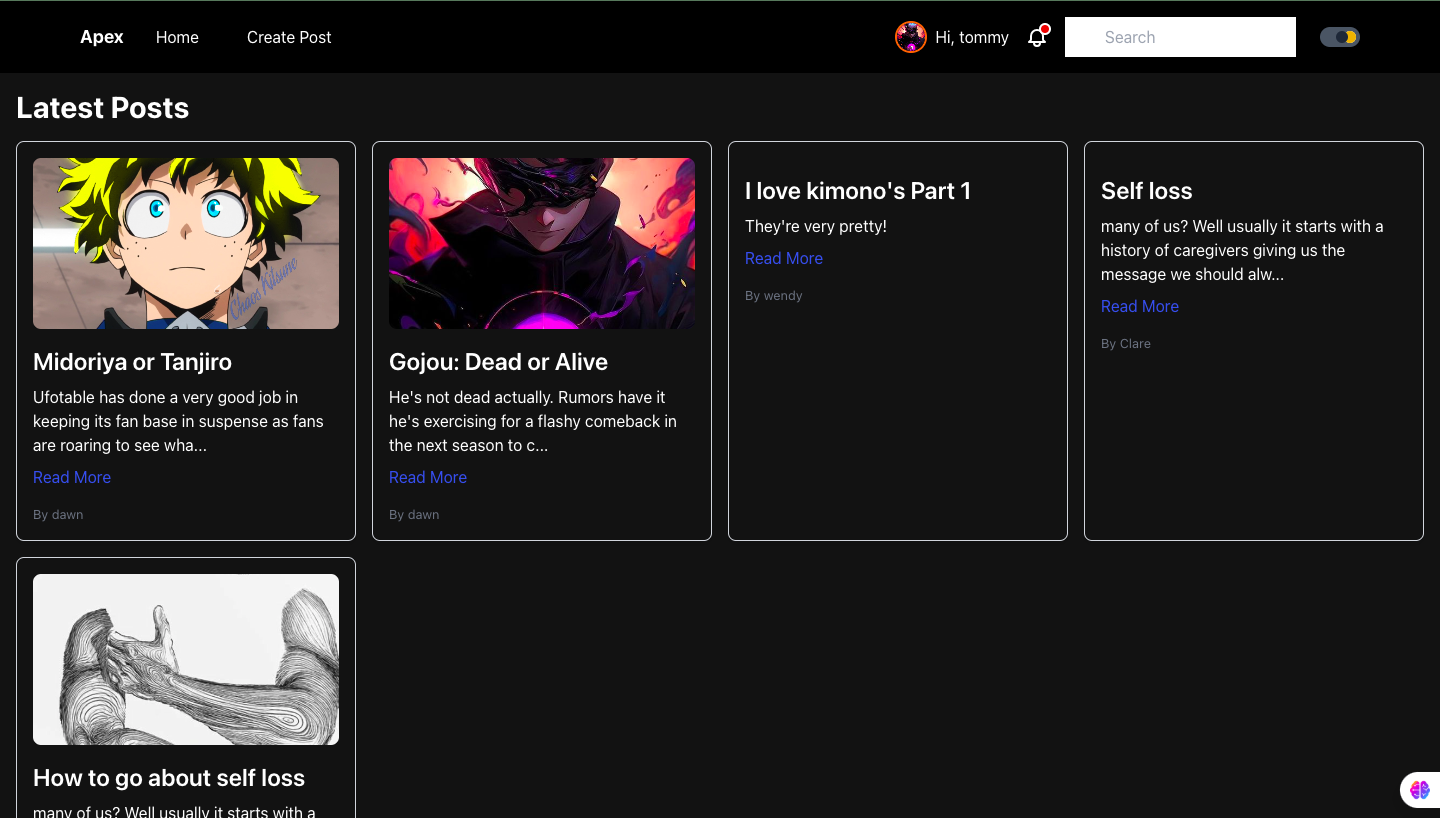Click the 'He's not dead actually' excerpt
The image size is (1440, 818).
coord(533,421)
